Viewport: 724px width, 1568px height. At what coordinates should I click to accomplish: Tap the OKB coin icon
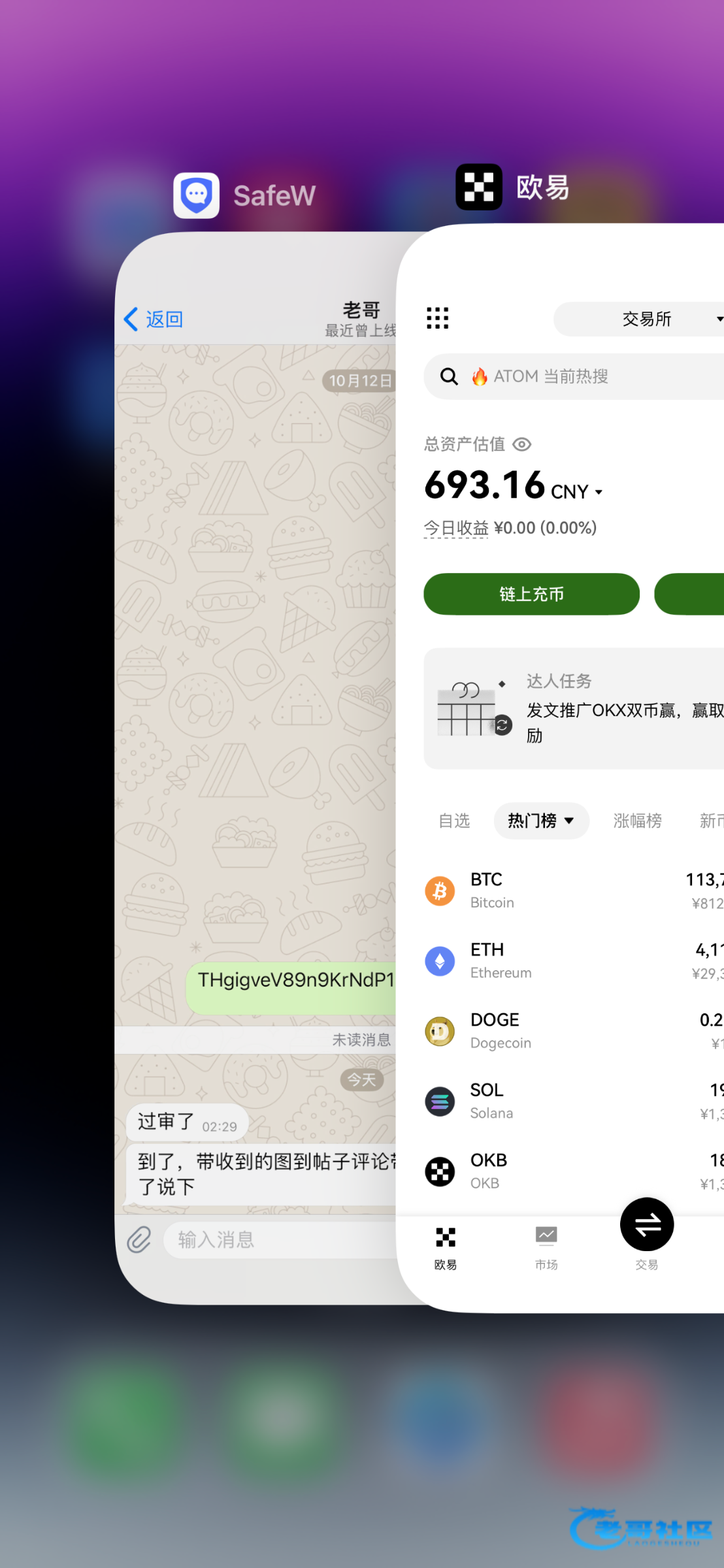point(440,1171)
